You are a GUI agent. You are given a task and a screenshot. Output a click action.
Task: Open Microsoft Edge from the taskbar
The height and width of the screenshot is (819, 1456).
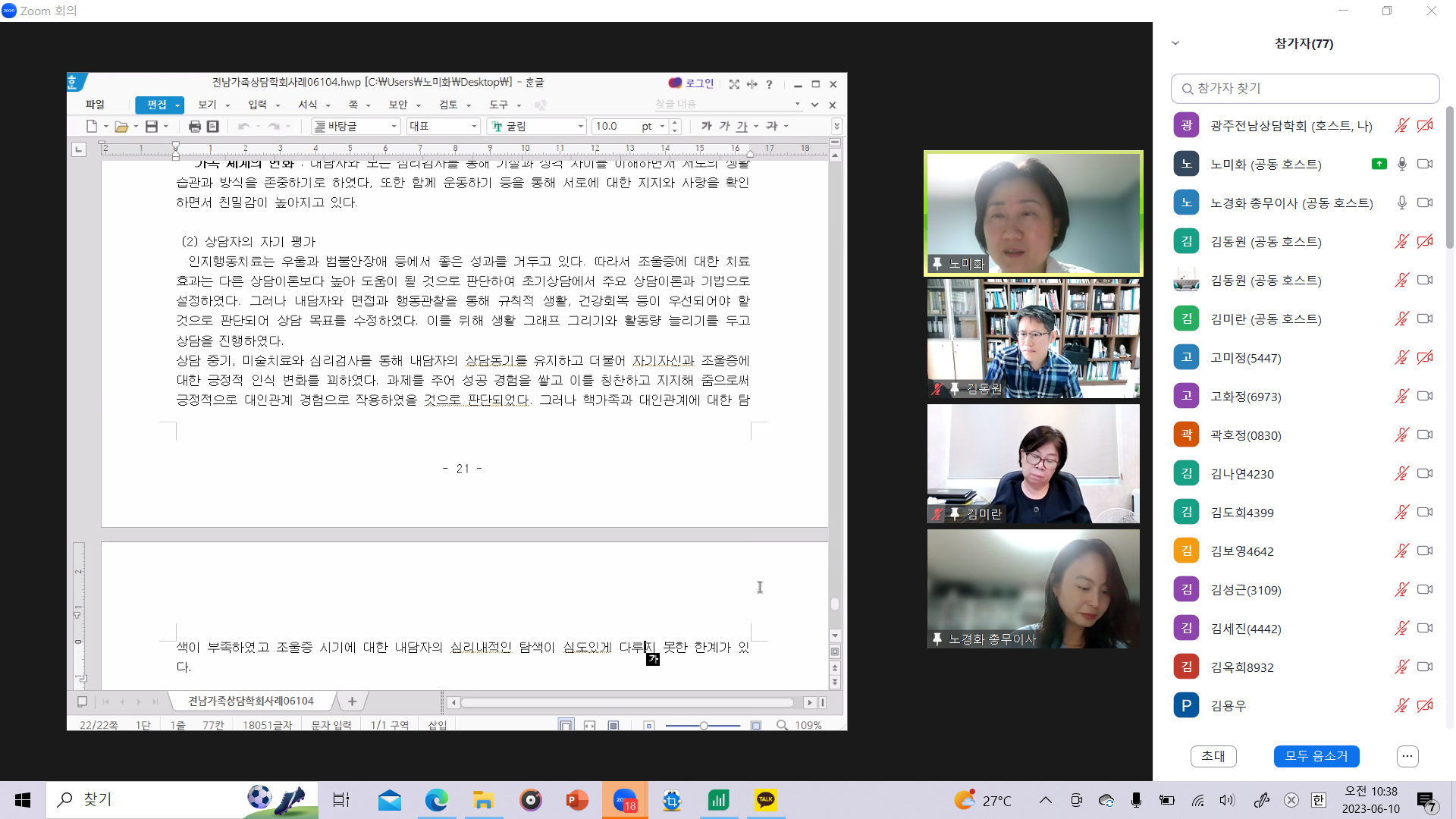(x=436, y=799)
